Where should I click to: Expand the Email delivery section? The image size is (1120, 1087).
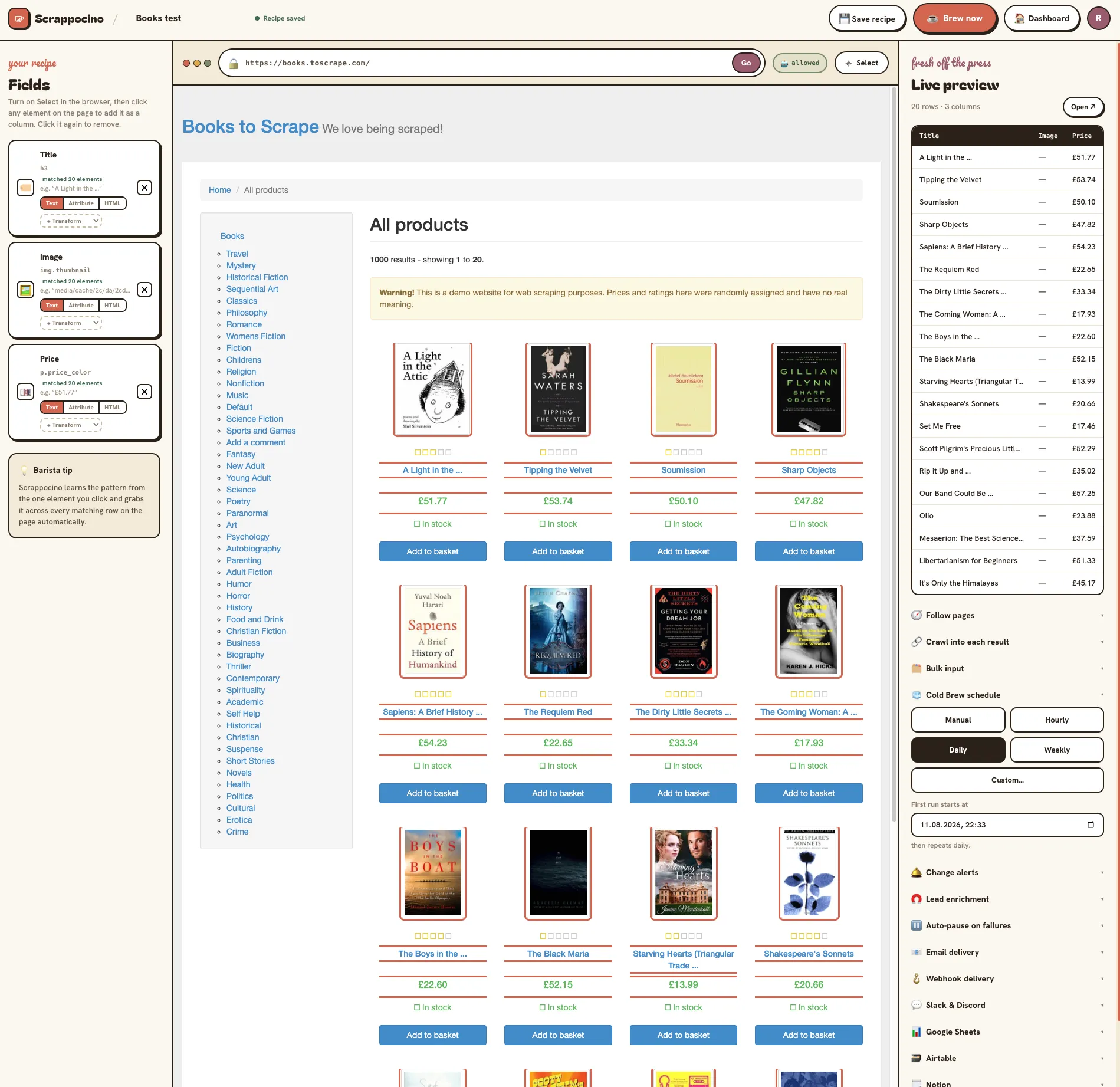click(x=1007, y=952)
